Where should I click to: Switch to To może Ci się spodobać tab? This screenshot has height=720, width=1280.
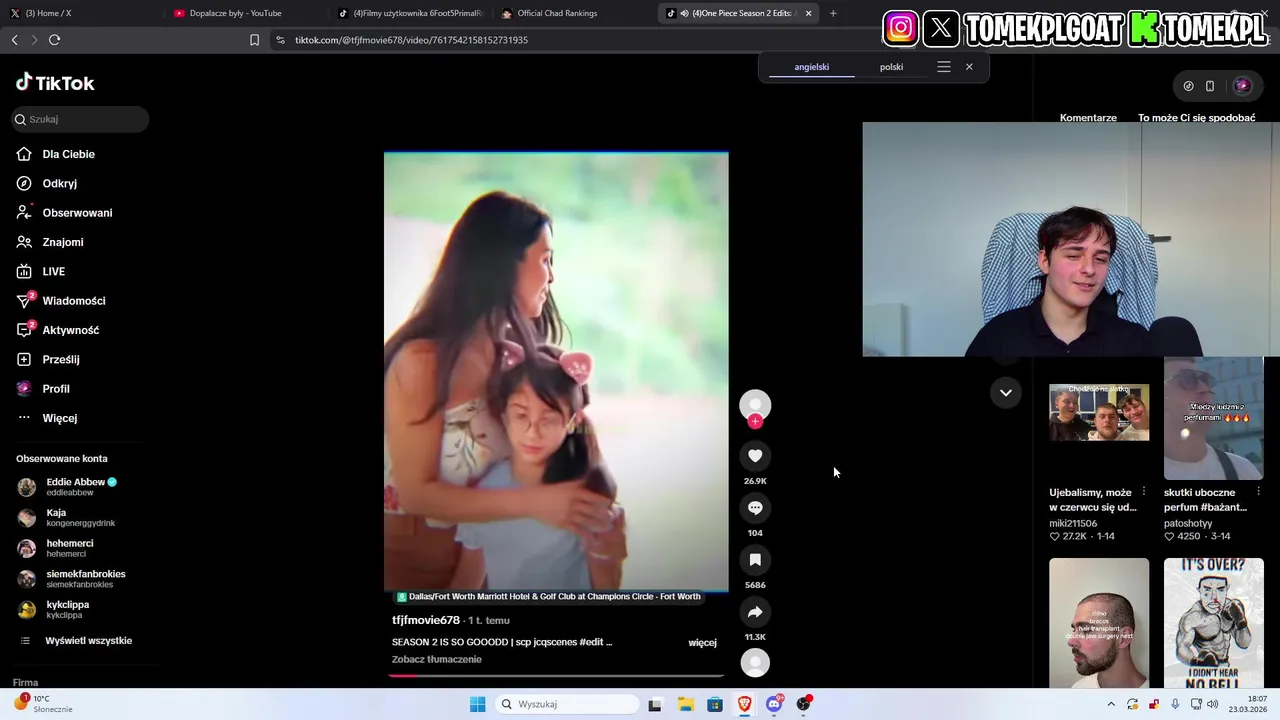pyautogui.click(x=1196, y=118)
